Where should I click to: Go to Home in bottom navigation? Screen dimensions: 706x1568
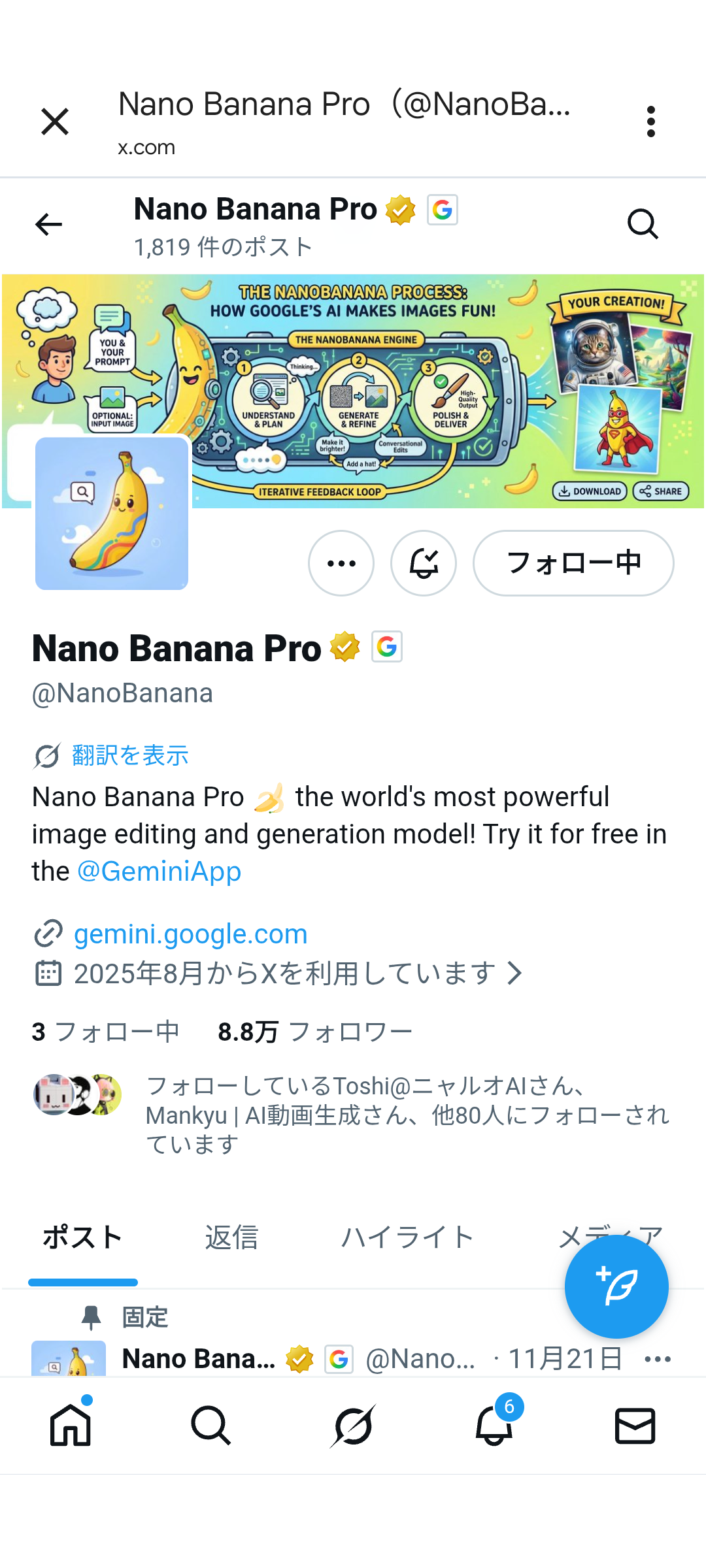(71, 1425)
